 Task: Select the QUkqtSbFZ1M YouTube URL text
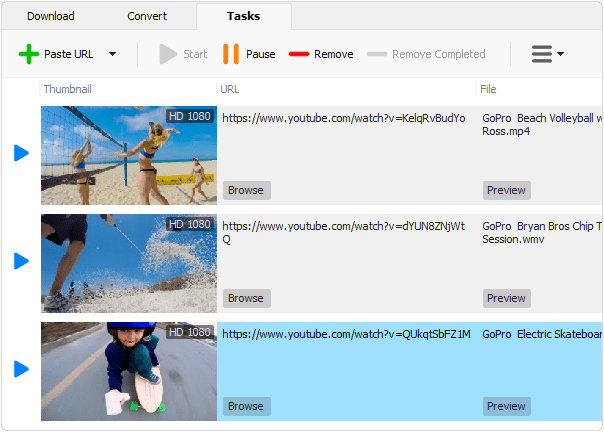coord(346,334)
